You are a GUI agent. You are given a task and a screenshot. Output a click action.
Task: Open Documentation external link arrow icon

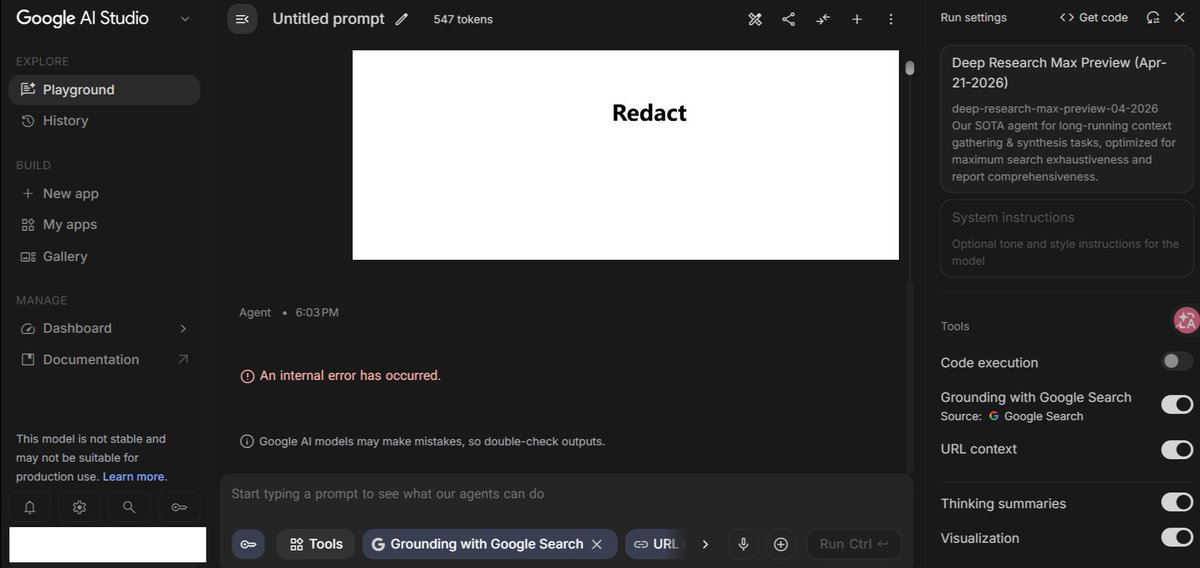(182, 359)
